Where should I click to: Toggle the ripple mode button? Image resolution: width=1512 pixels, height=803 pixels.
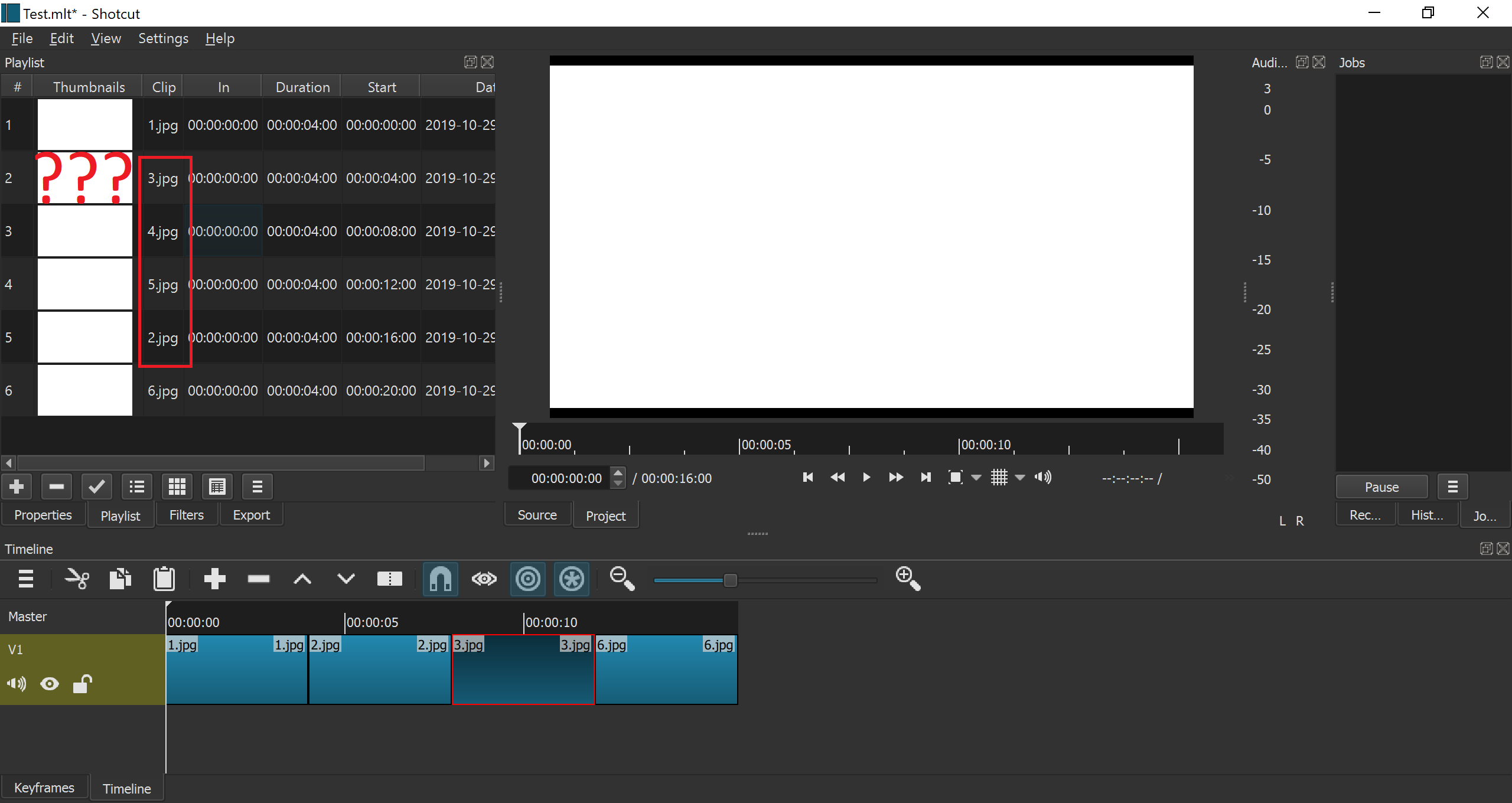click(528, 579)
